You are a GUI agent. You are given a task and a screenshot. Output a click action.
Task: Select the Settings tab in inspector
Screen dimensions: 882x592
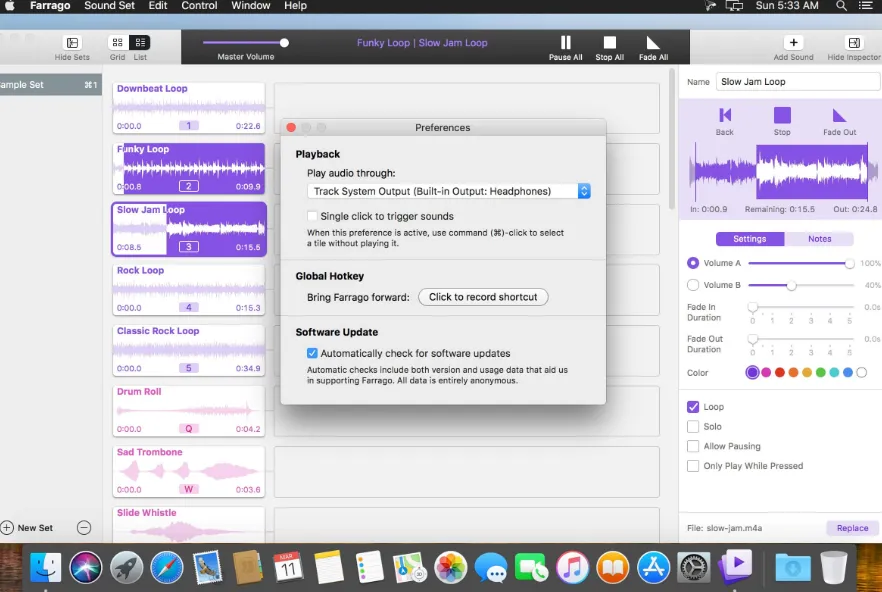[x=750, y=239]
